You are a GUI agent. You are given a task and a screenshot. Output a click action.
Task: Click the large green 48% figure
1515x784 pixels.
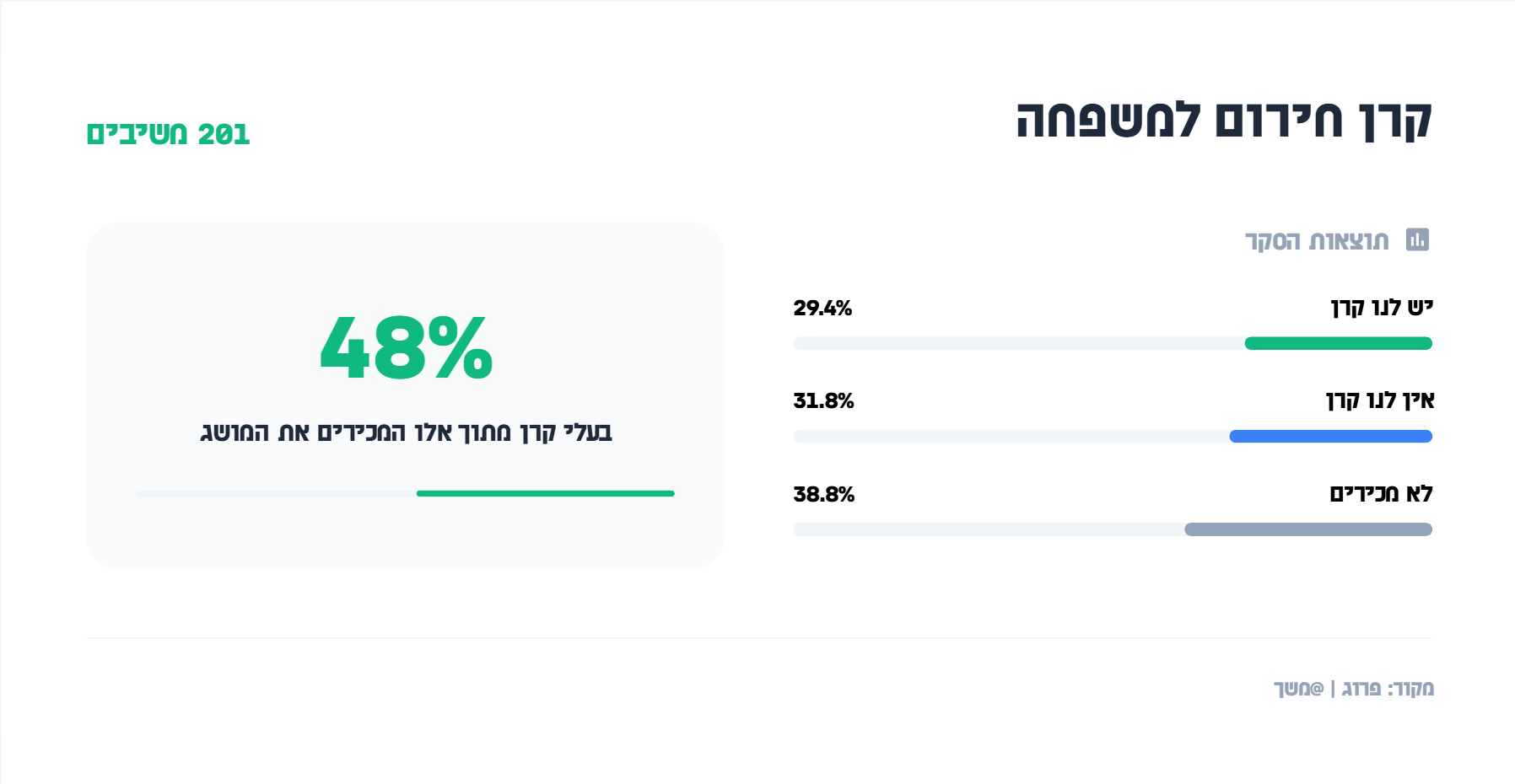point(406,346)
